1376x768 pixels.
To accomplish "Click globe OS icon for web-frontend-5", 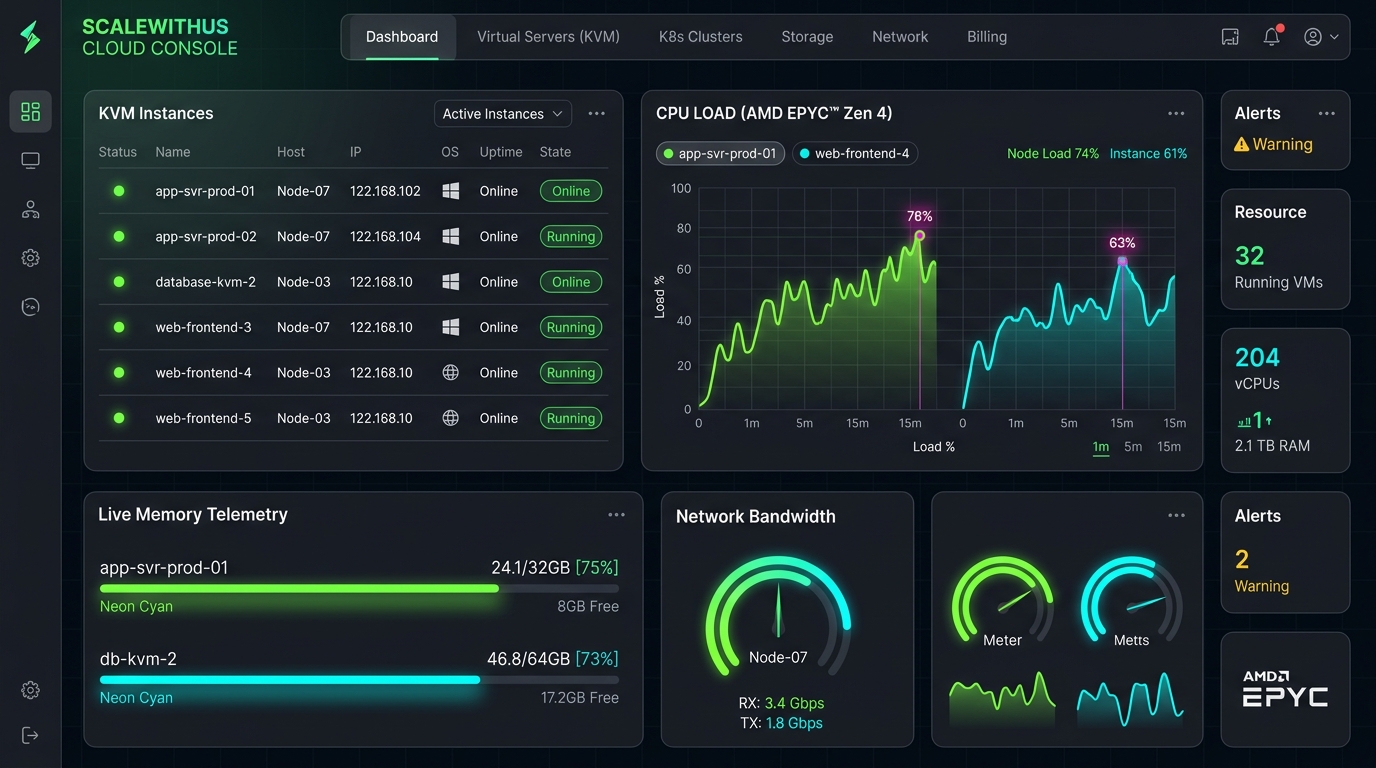I will pyautogui.click(x=451, y=418).
